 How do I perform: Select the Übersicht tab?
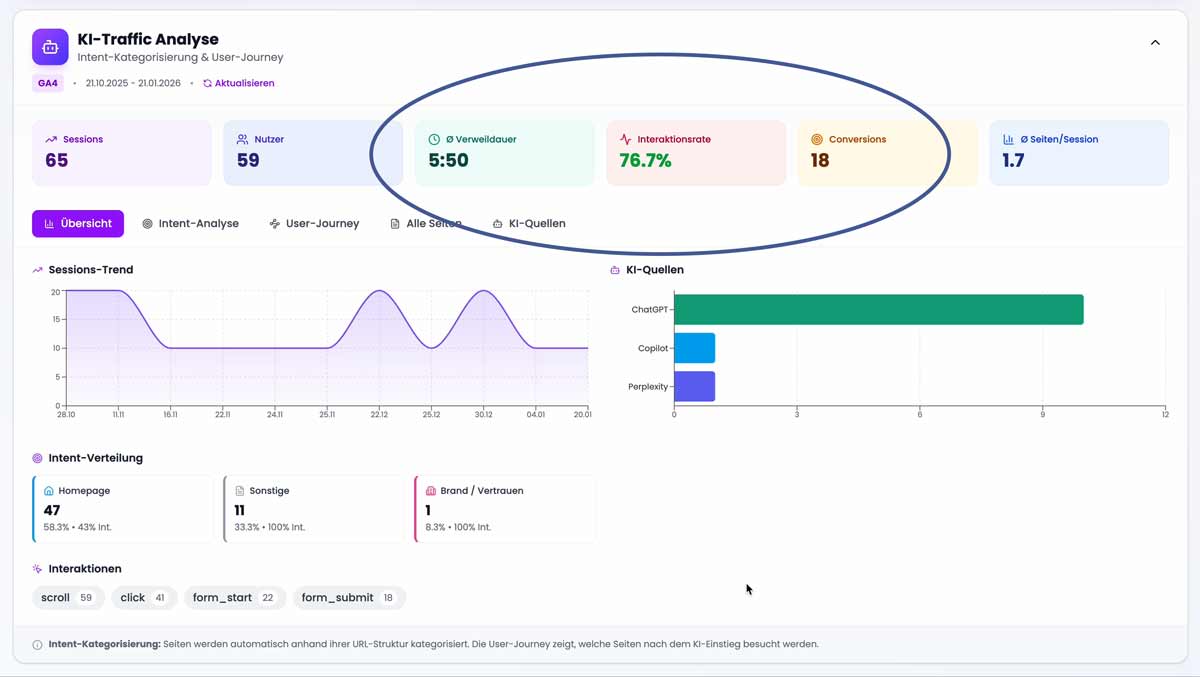(78, 224)
